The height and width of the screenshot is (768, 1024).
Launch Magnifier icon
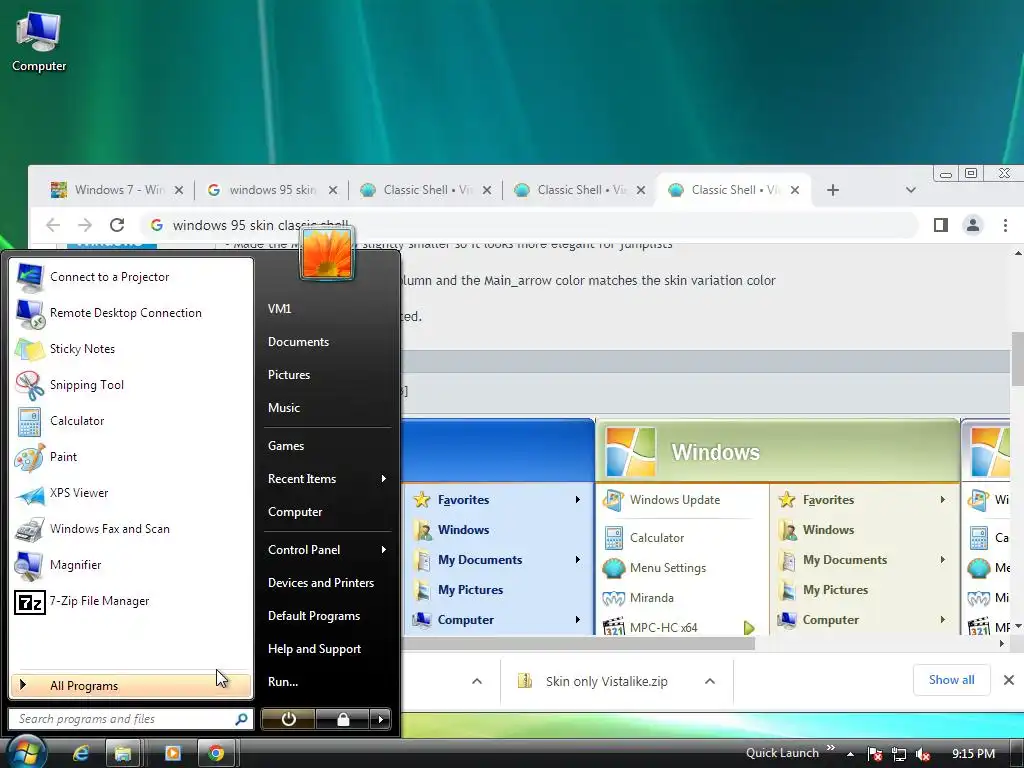pyautogui.click(x=29, y=566)
